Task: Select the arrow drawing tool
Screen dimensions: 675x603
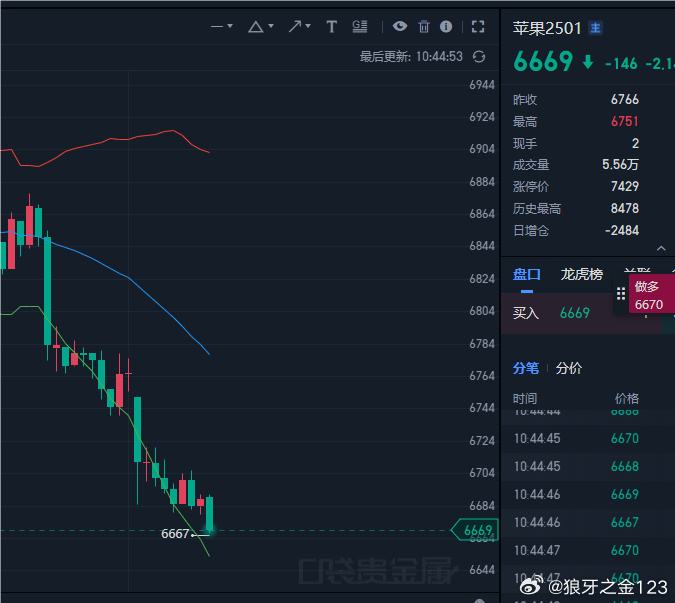Action: click(x=295, y=27)
